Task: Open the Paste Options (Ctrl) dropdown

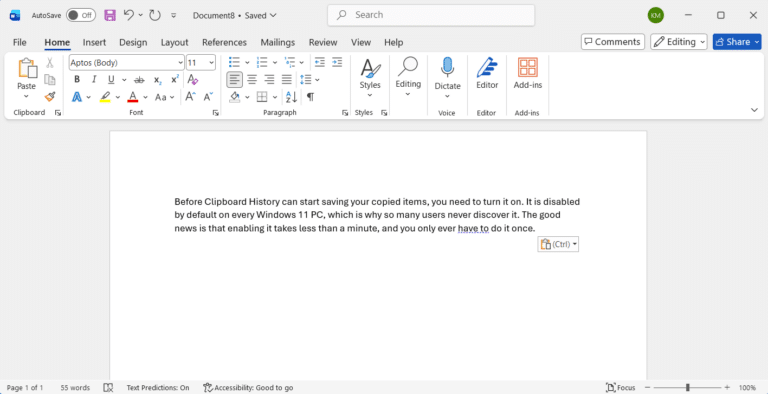Action: pyautogui.click(x=558, y=244)
